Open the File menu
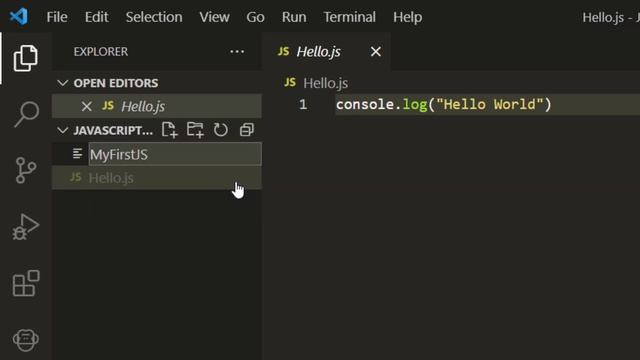The height and width of the screenshot is (360, 640). click(57, 17)
